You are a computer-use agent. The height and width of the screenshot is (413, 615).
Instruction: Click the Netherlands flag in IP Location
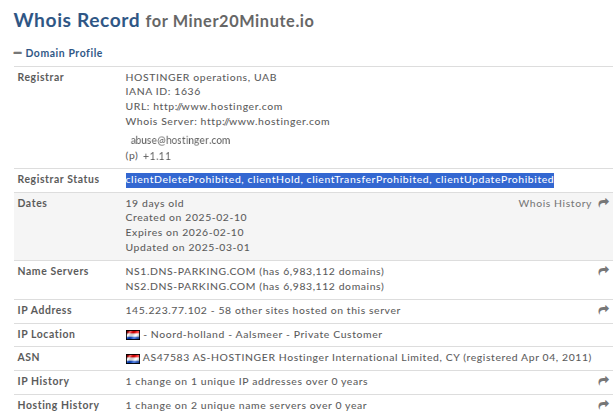[133, 335]
